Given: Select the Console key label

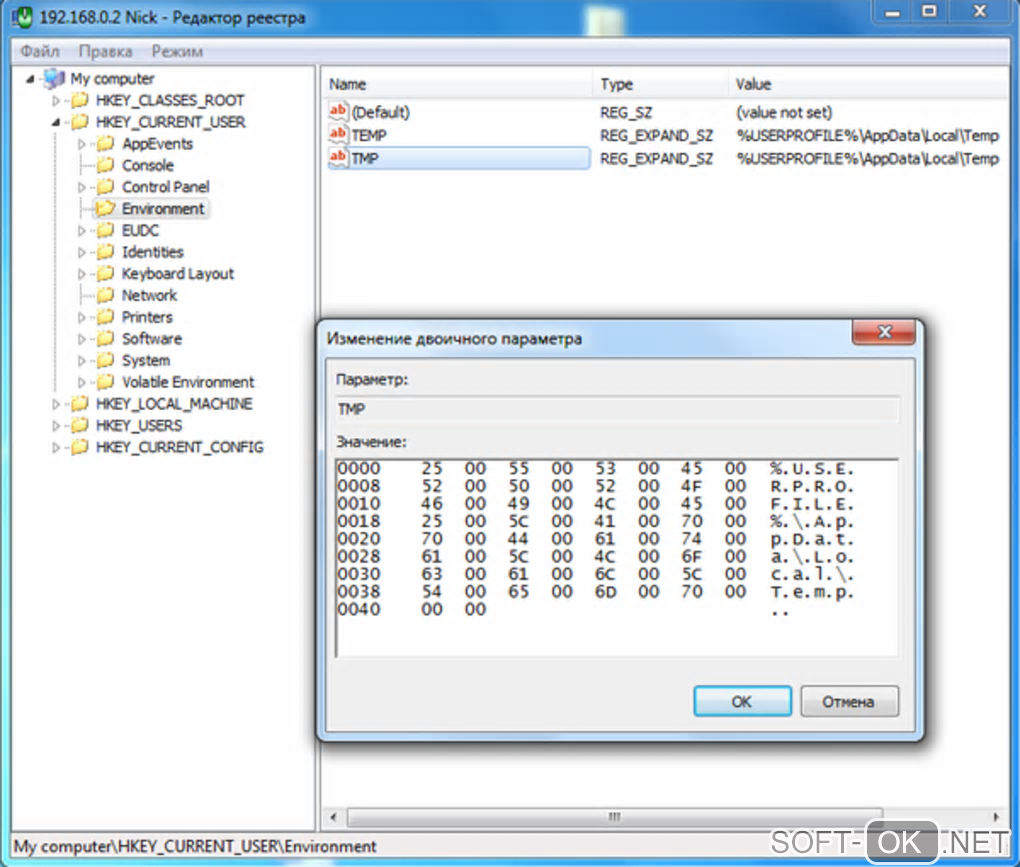Looking at the screenshot, I should click(x=148, y=165).
